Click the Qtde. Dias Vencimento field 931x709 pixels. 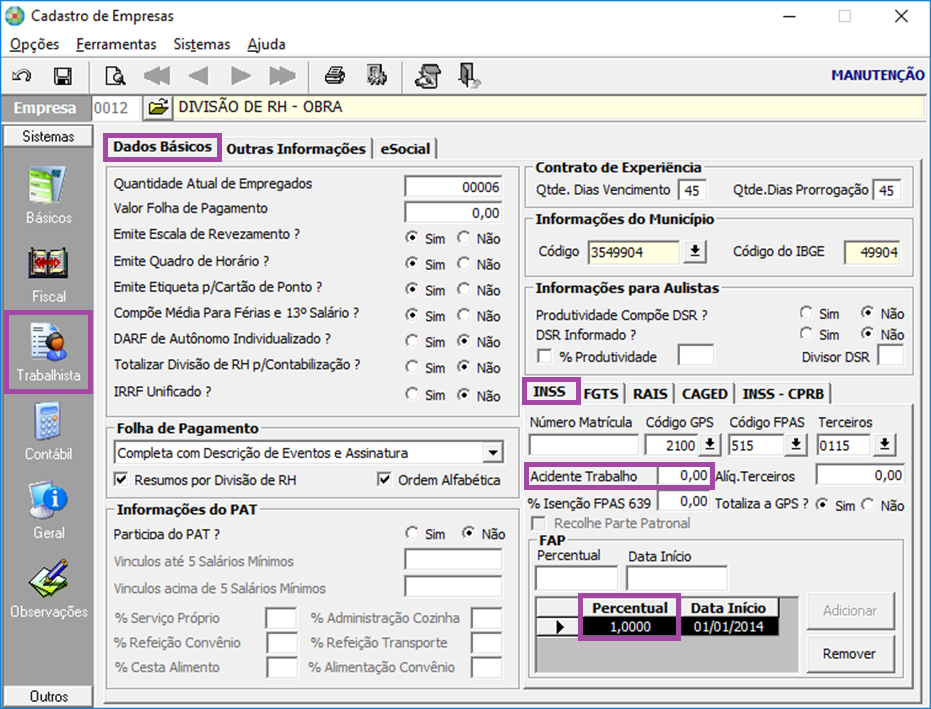[x=692, y=191]
